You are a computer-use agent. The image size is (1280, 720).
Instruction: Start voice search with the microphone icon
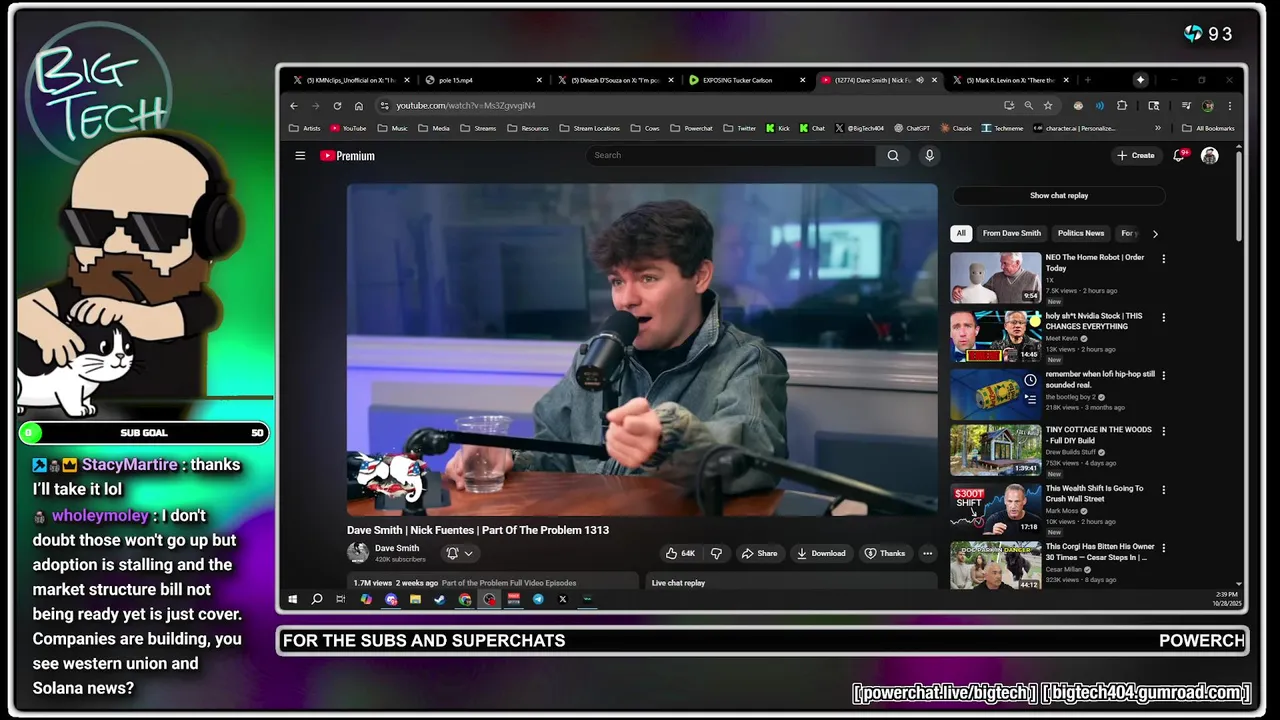[929, 155]
